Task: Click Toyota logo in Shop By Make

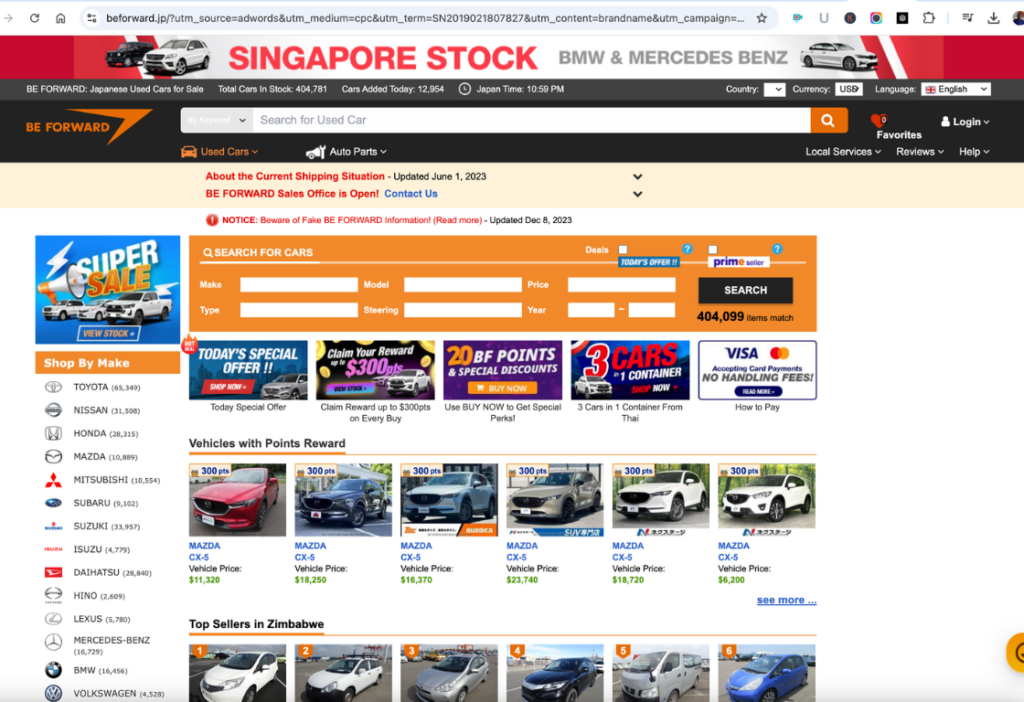Action: (53, 387)
